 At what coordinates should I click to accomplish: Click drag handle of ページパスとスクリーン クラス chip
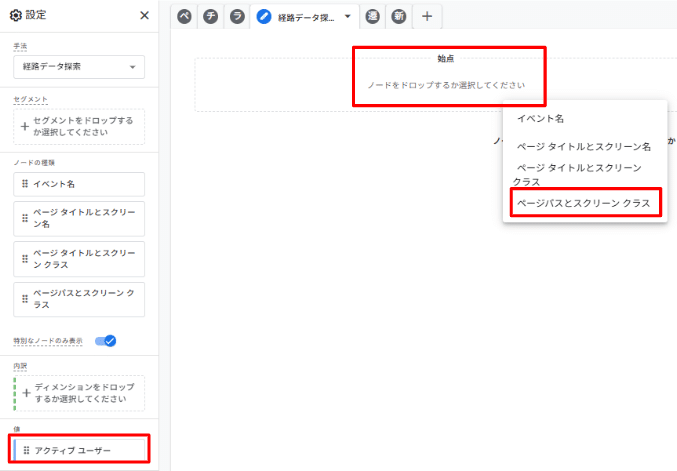25,299
